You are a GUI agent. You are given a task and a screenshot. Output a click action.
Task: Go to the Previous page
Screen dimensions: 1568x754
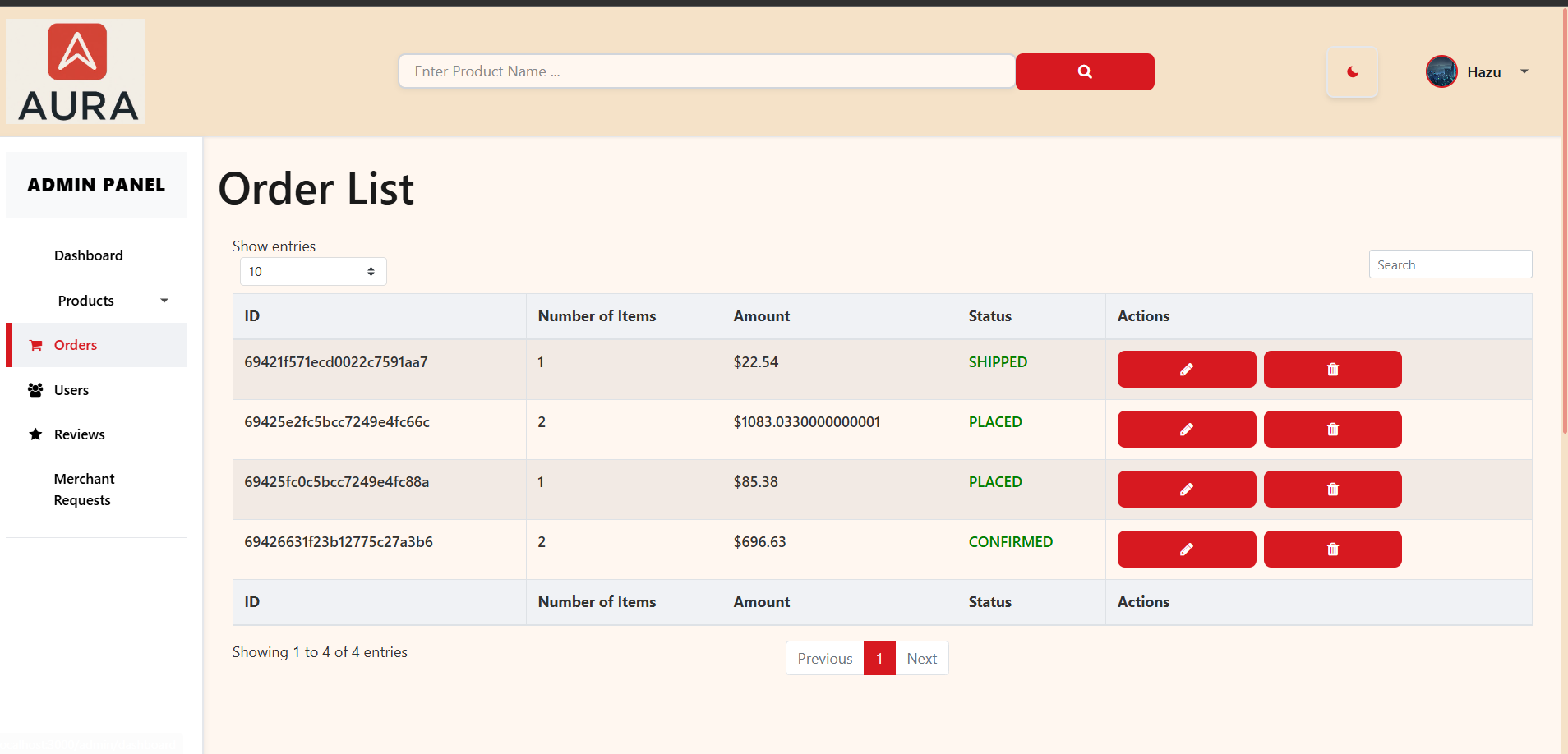pos(825,659)
